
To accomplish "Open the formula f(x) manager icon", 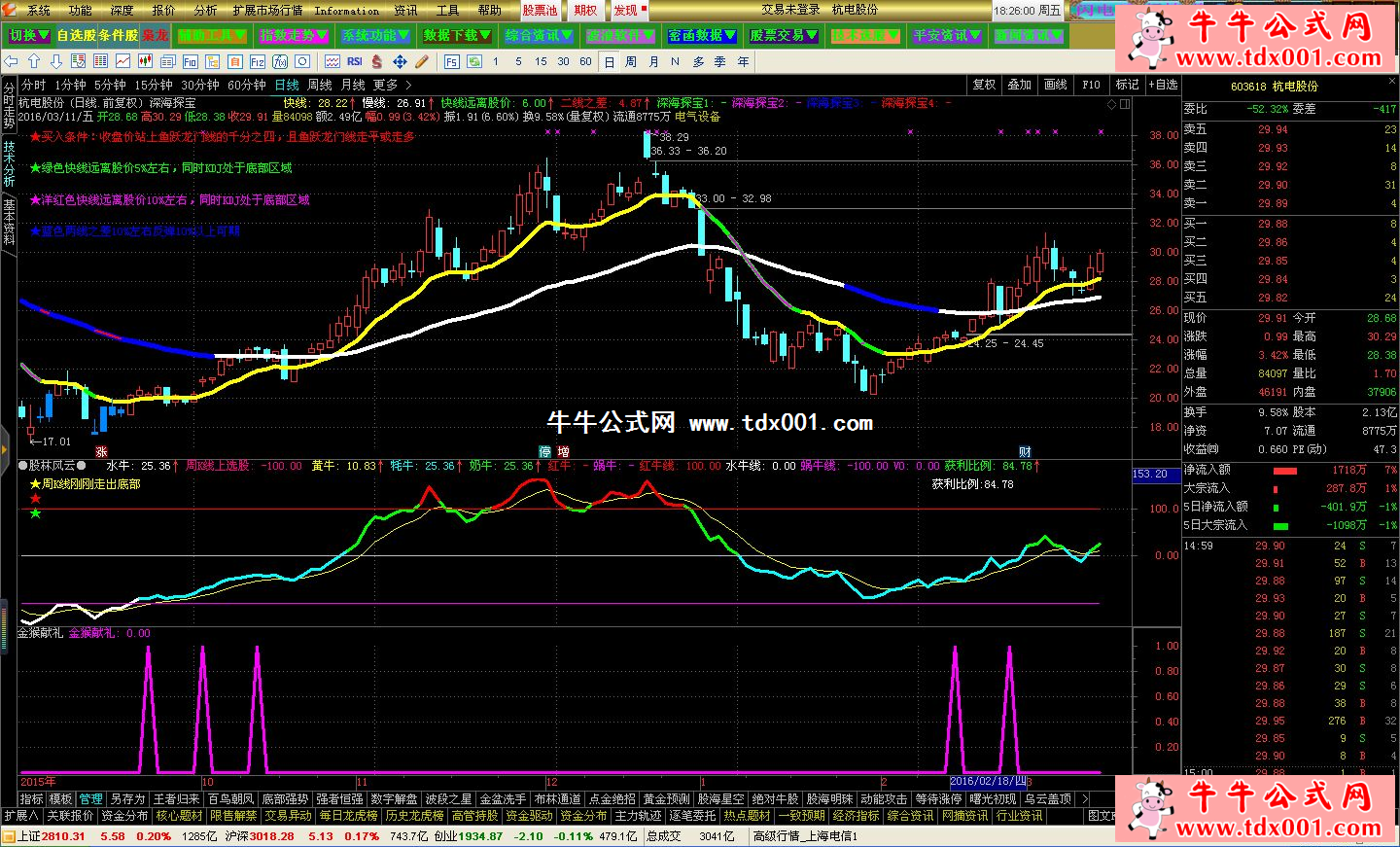I will click(x=280, y=61).
